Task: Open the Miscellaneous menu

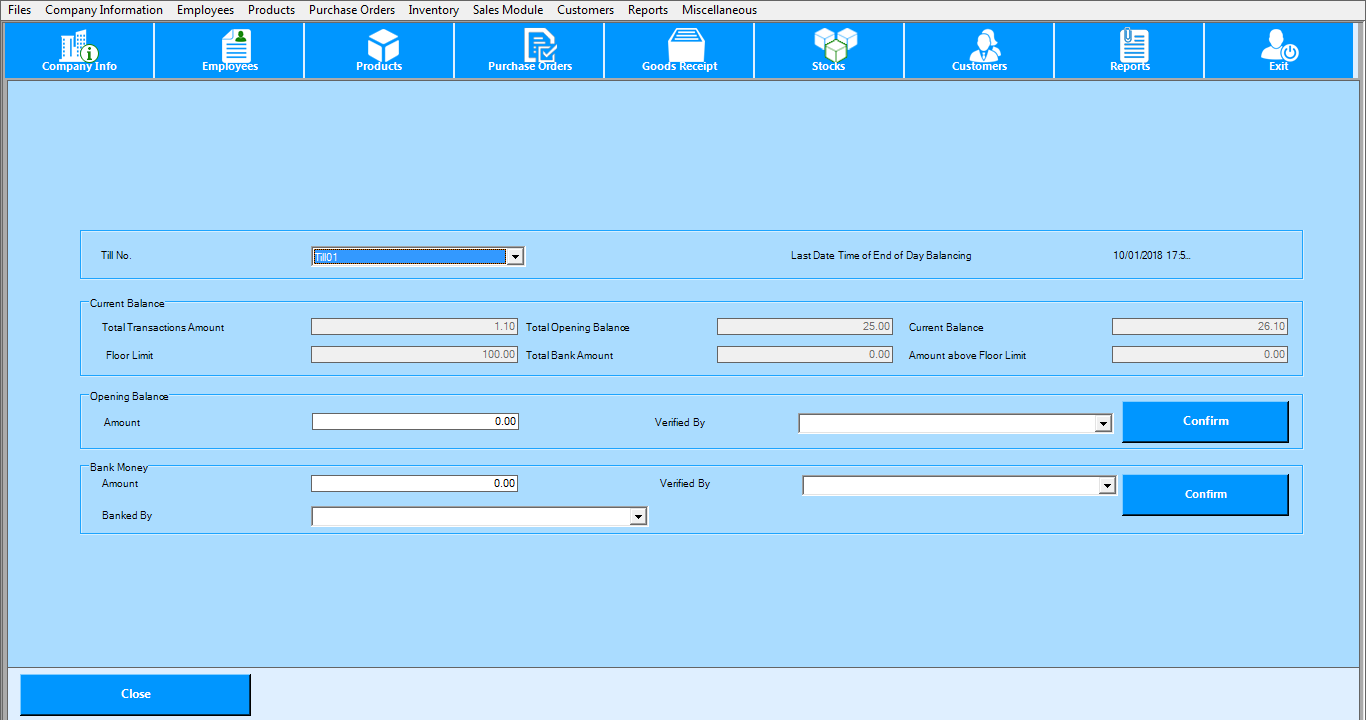Action: coord(719,10)
